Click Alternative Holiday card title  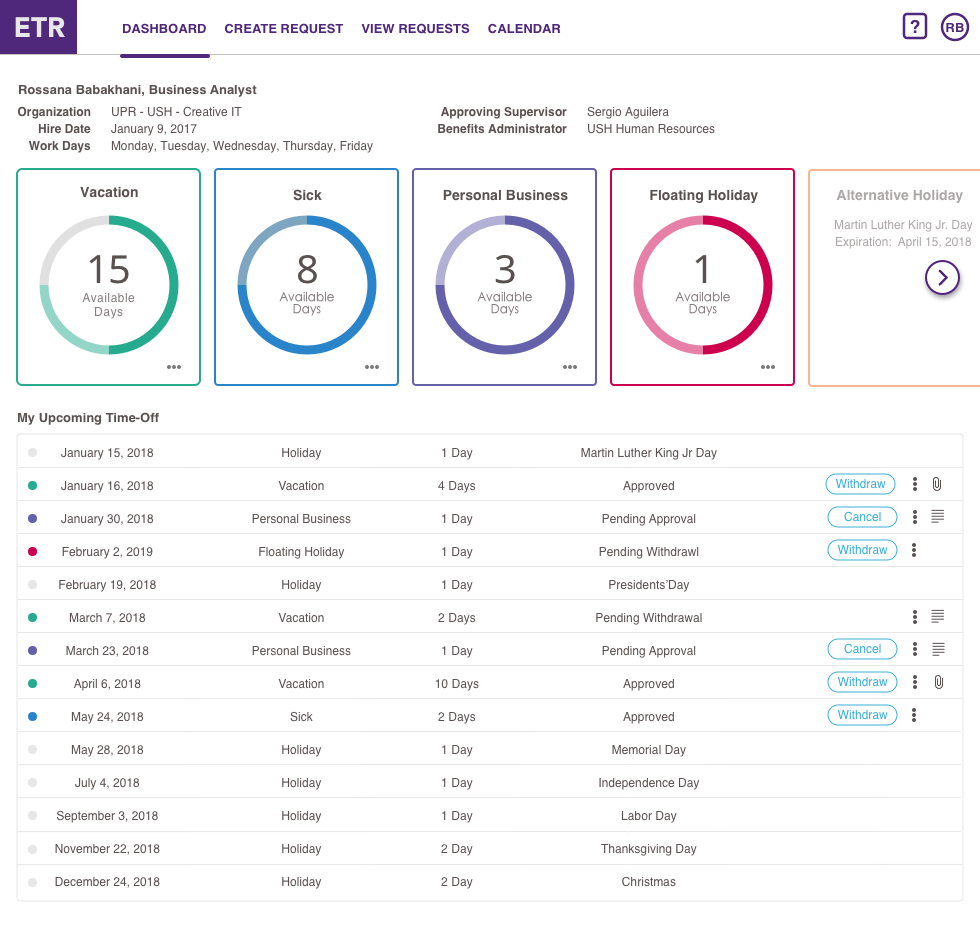point(899,195)
